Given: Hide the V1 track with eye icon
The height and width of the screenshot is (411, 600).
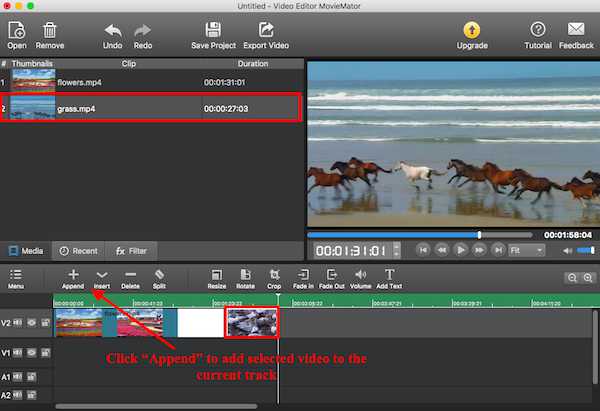Looking at the screenshot, I should pos(31,352).
